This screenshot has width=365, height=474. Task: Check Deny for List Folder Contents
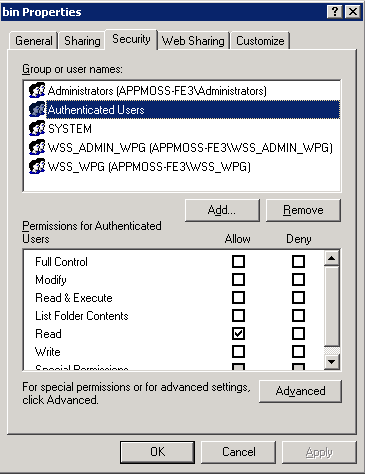pos(298,316)
